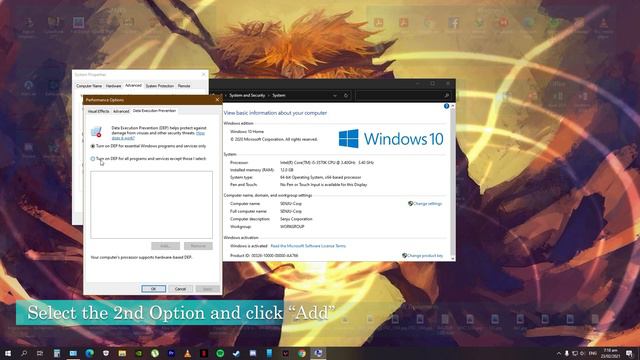This screenshot has height=360, width=640.
Task: Click the DEP shield icon
Action: point(96,132)
